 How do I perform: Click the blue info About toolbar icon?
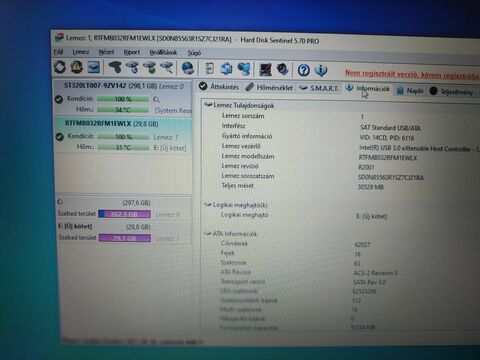pos(321,70)
